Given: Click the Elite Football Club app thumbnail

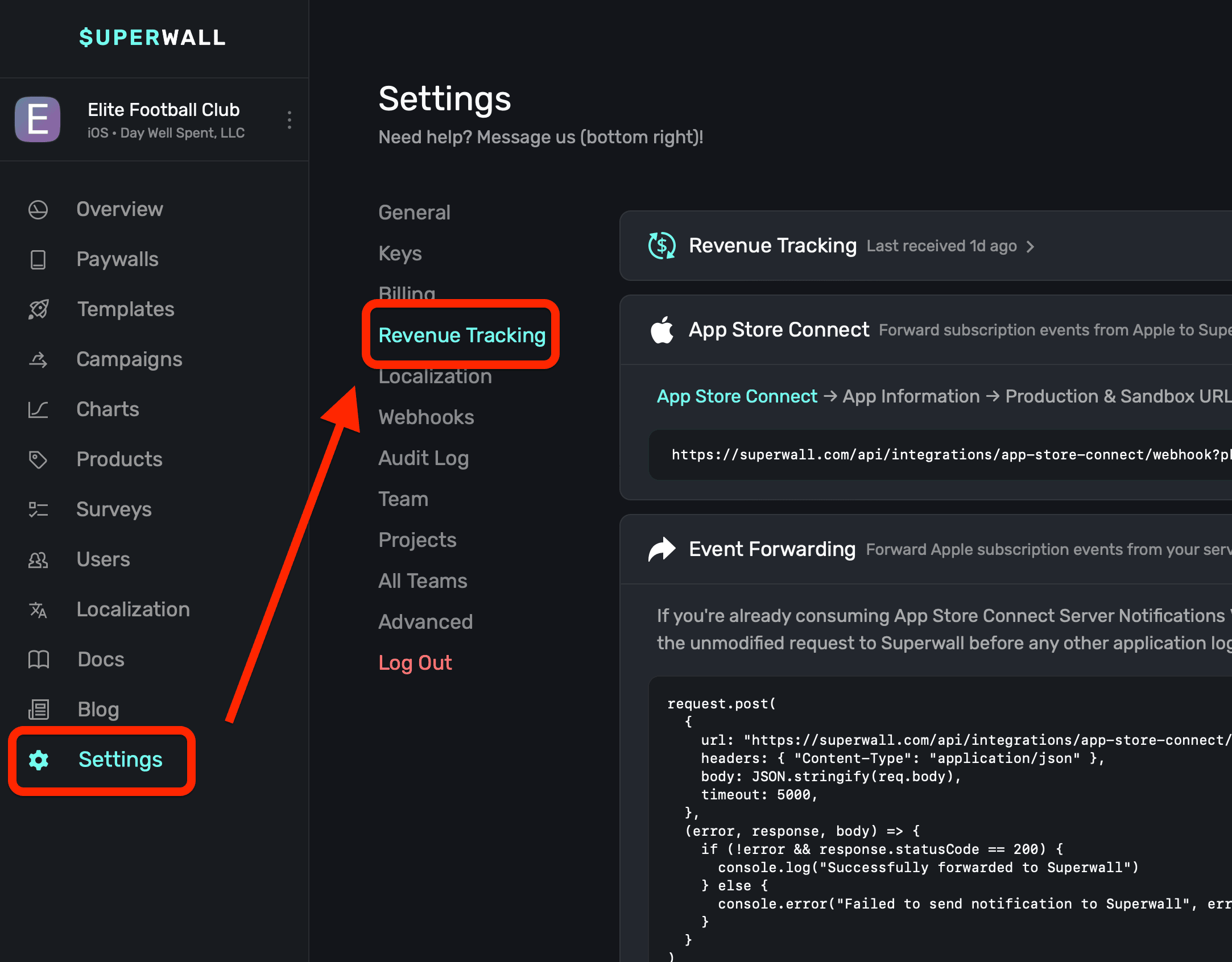Looking at the screenshot, I should (38, 119).
